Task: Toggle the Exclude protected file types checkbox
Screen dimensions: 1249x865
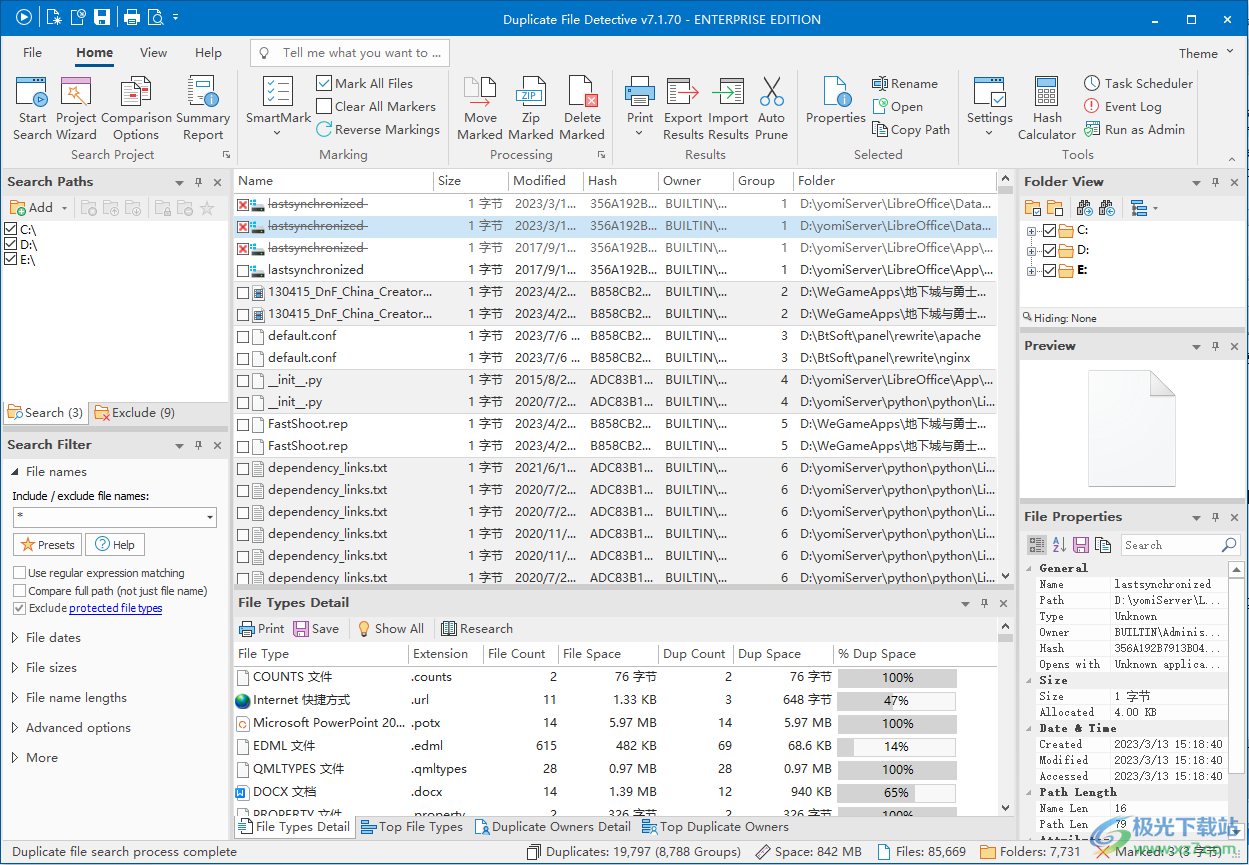Action: (x=19, y=608)
